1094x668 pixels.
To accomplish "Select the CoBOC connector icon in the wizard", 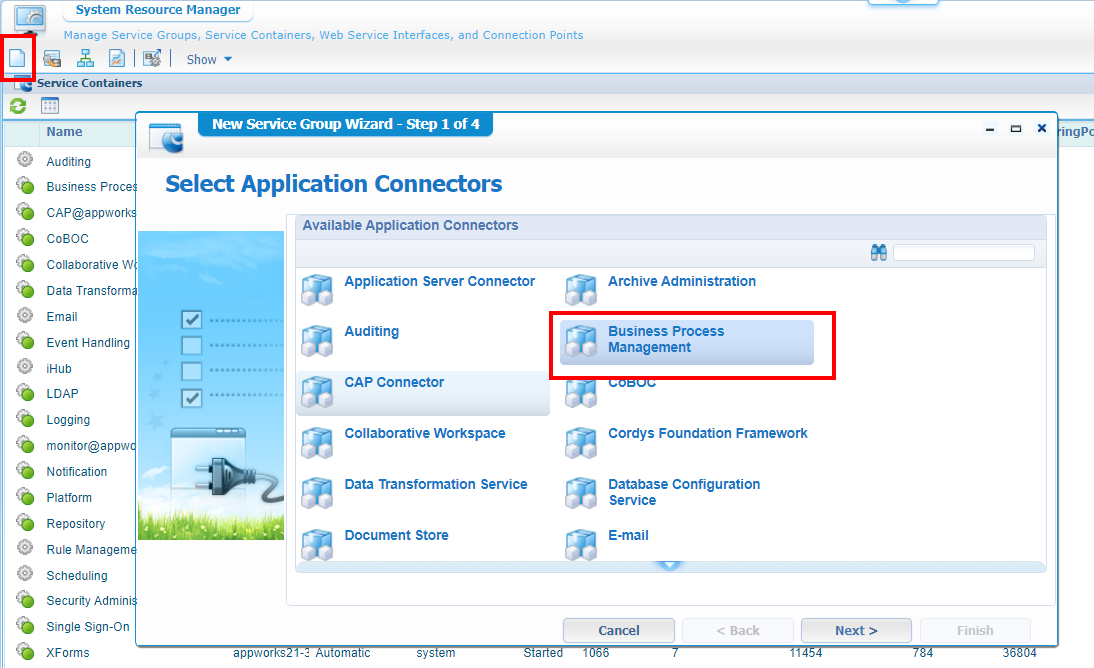I will click(x=581, y=394).
